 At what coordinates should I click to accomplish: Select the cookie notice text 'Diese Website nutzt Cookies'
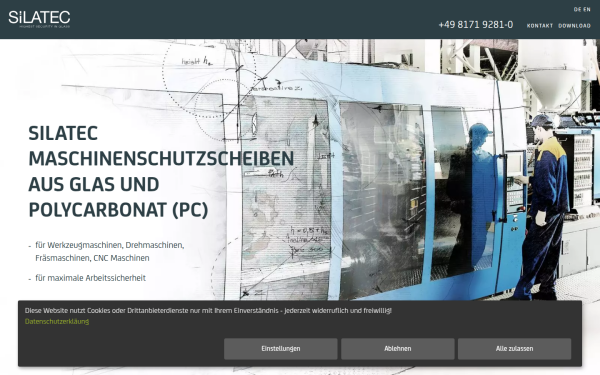pyautogui.click(x=67, y=311)
